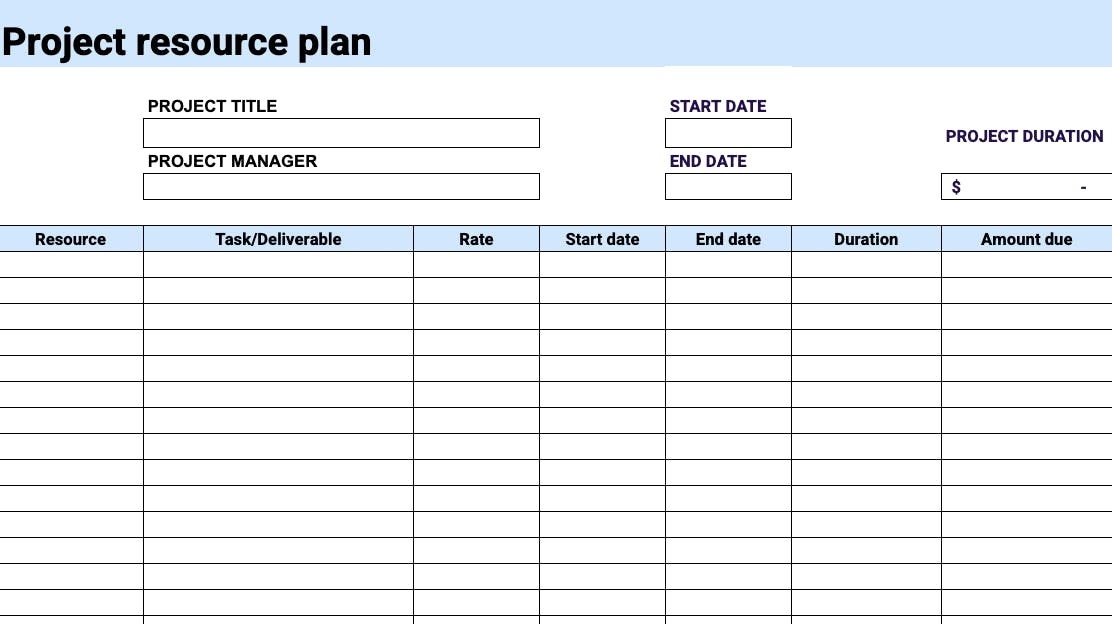Select the Project Manager input box

[x=341, y=186]
